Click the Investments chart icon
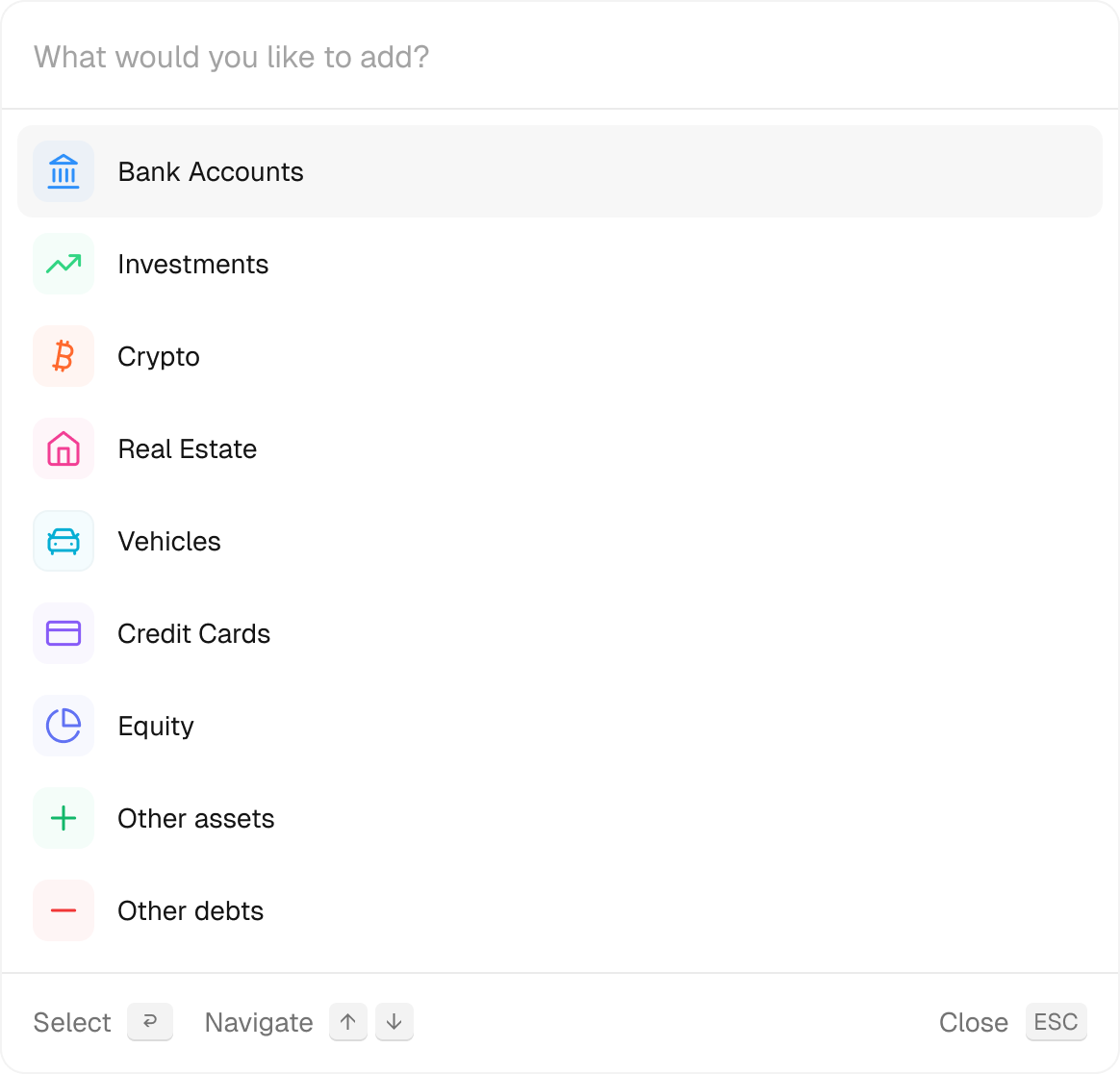Screen dimensions: 1120x1074 point(64,264)
